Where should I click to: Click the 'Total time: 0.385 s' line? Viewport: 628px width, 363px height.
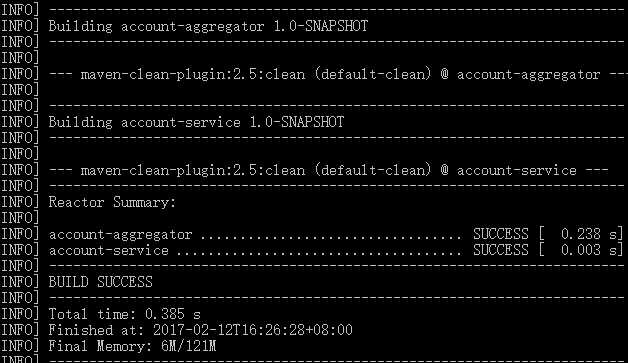pyautogui.click(x=125, y=314)
